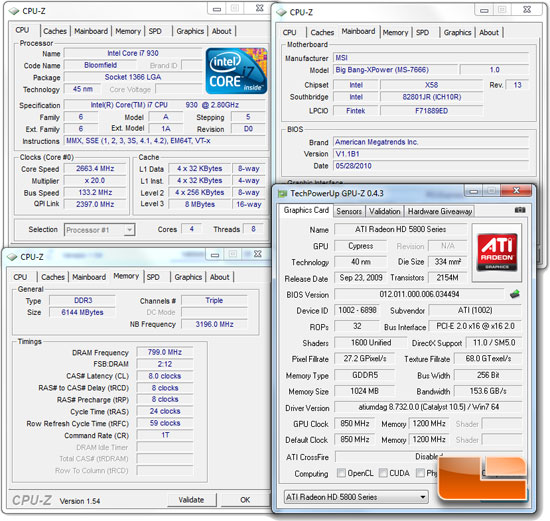The image size is (550, 521).
Task: Click the CPU-Z title icon in CPU window
Action: pyautogui.click(x=14, y=12)
